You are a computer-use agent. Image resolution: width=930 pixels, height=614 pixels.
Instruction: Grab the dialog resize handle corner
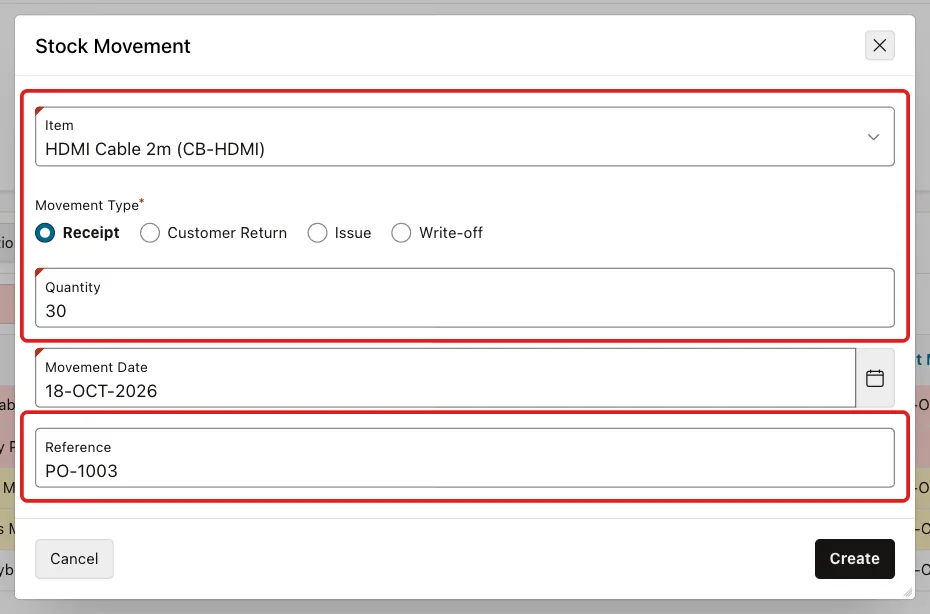(907, 591)
